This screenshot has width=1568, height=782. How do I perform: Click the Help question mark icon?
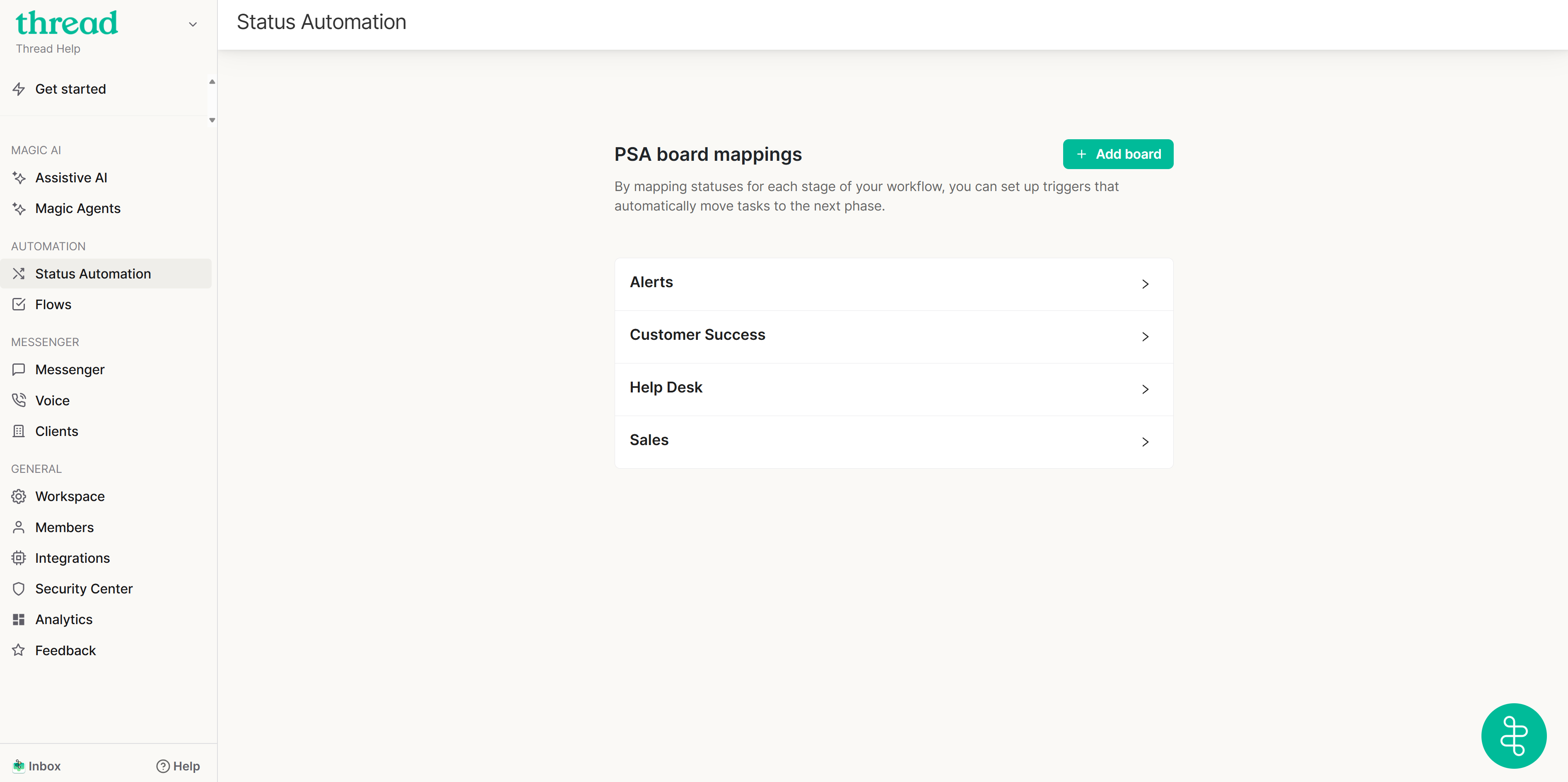[162, 765]
